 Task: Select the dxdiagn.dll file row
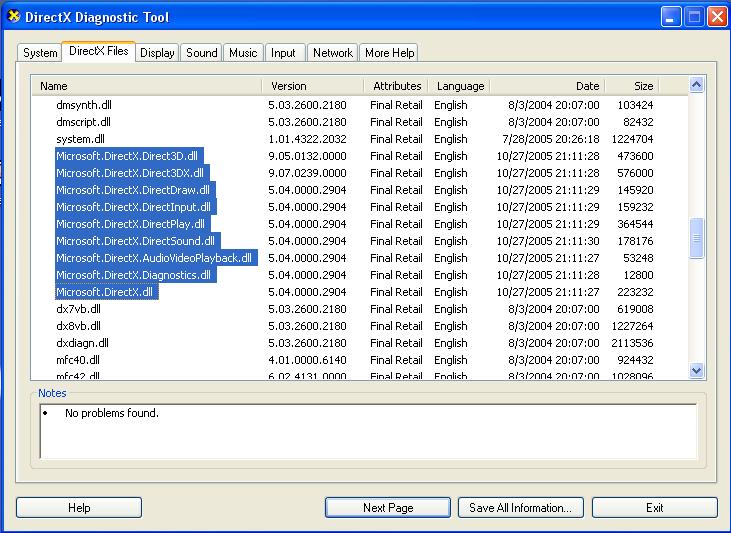(x=83, y=343)
